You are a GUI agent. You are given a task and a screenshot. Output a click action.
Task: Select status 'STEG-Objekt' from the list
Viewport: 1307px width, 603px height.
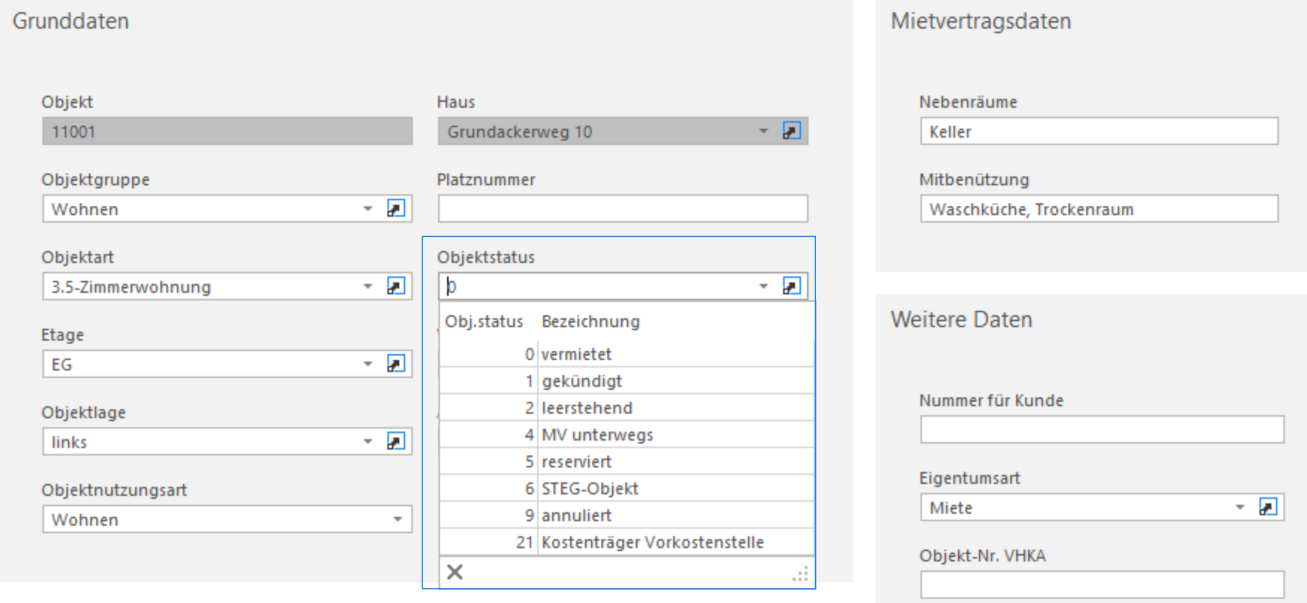(x=627, y=488)
